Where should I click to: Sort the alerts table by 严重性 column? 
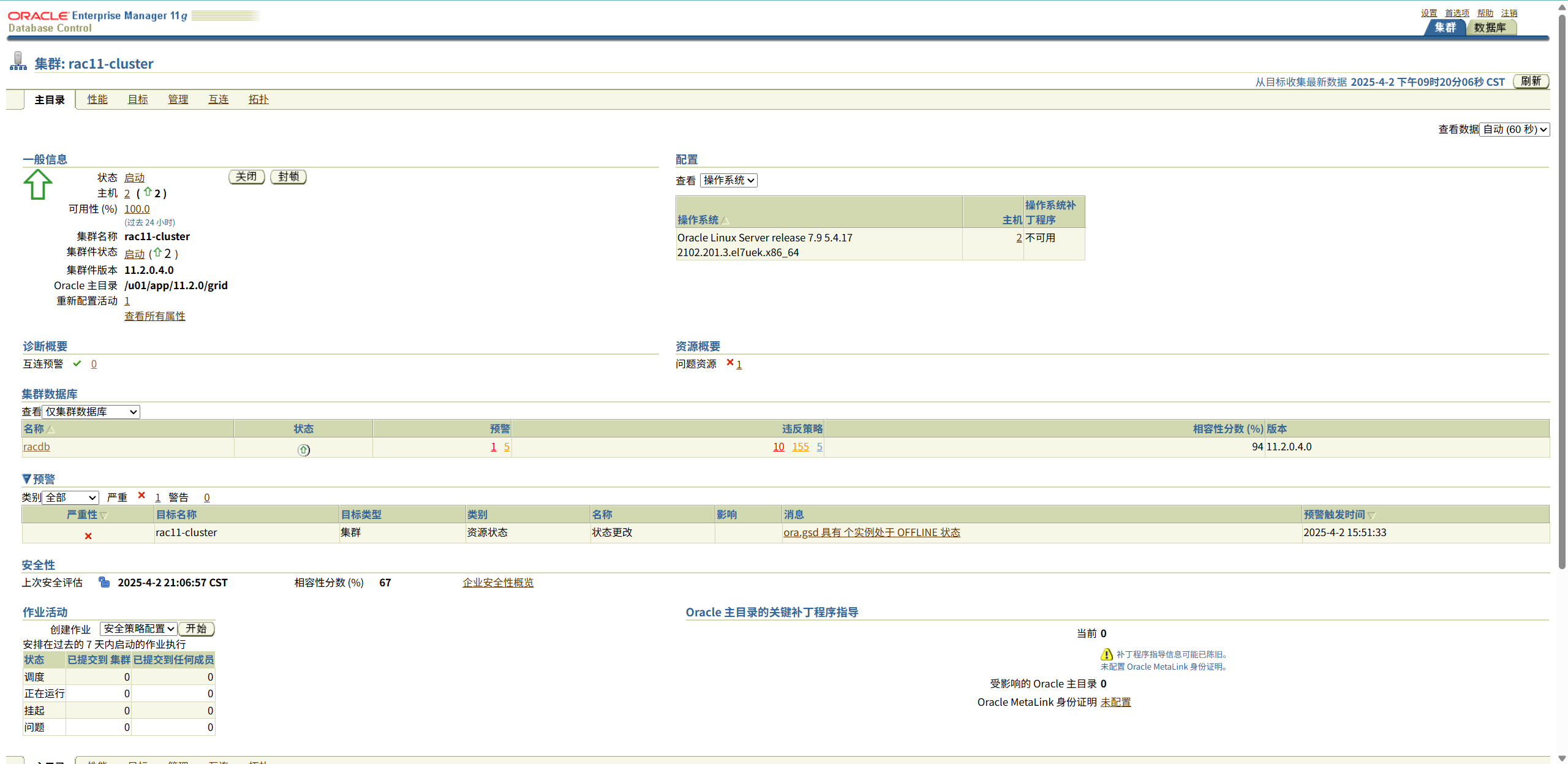82,515
